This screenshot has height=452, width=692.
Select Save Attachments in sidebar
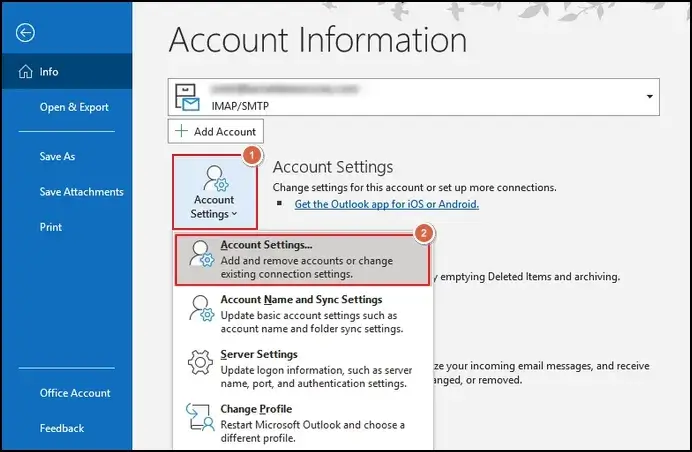pyautogui.click(x=82, y=192)
